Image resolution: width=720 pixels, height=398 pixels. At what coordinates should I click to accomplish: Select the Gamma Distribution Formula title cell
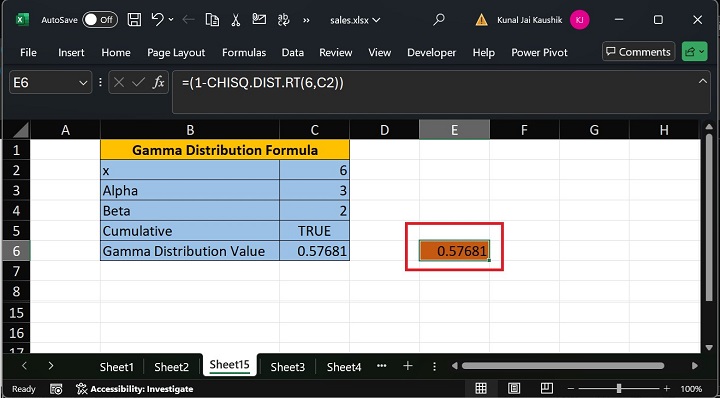coord(225,150)
